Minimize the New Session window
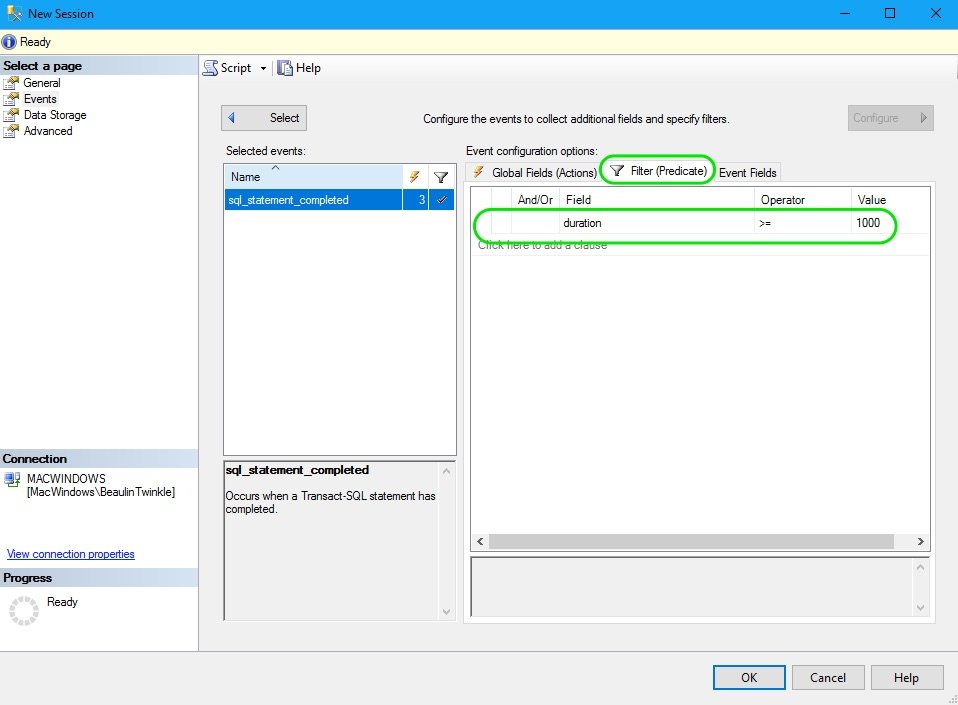 [845, 13]
